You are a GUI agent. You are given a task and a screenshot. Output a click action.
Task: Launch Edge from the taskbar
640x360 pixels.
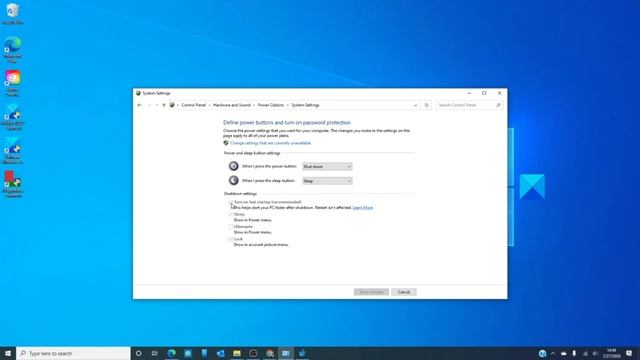coord(171,353)
